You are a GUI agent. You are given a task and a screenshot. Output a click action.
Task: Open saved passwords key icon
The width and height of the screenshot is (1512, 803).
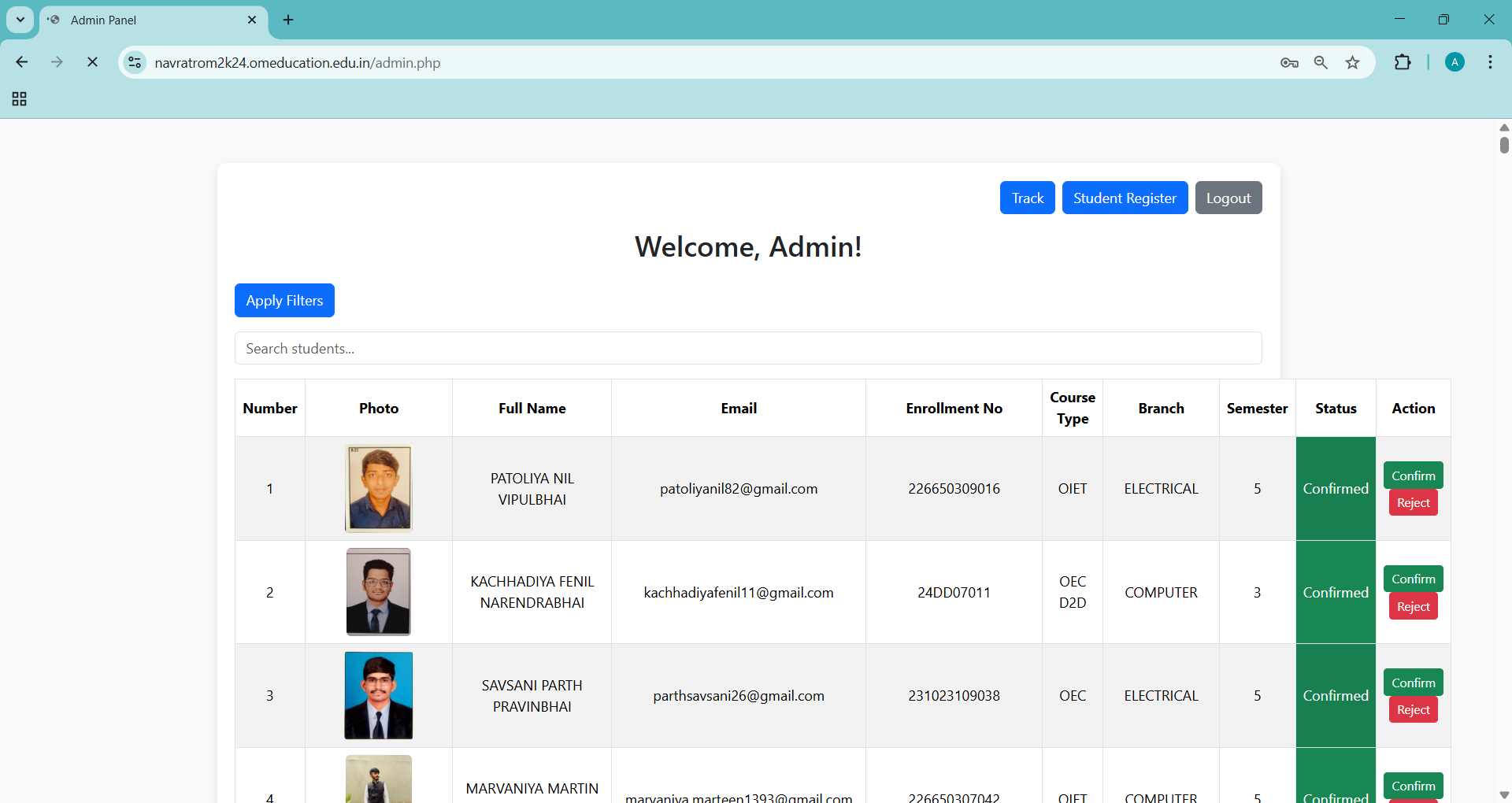[x=1289, y=63]
